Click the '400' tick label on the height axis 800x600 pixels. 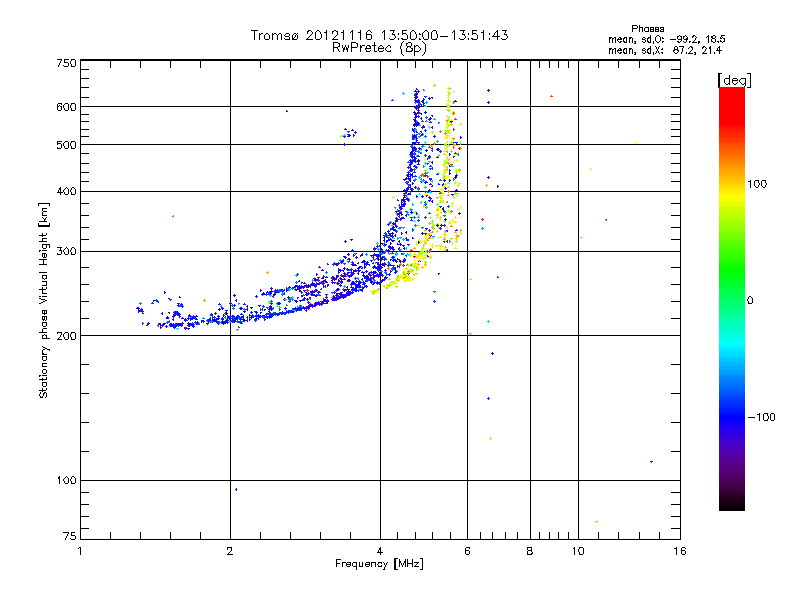point(66,191)
